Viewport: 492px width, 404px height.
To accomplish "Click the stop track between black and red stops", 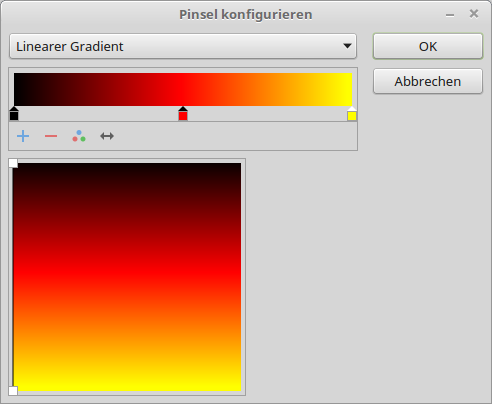I will coord(98,114).
